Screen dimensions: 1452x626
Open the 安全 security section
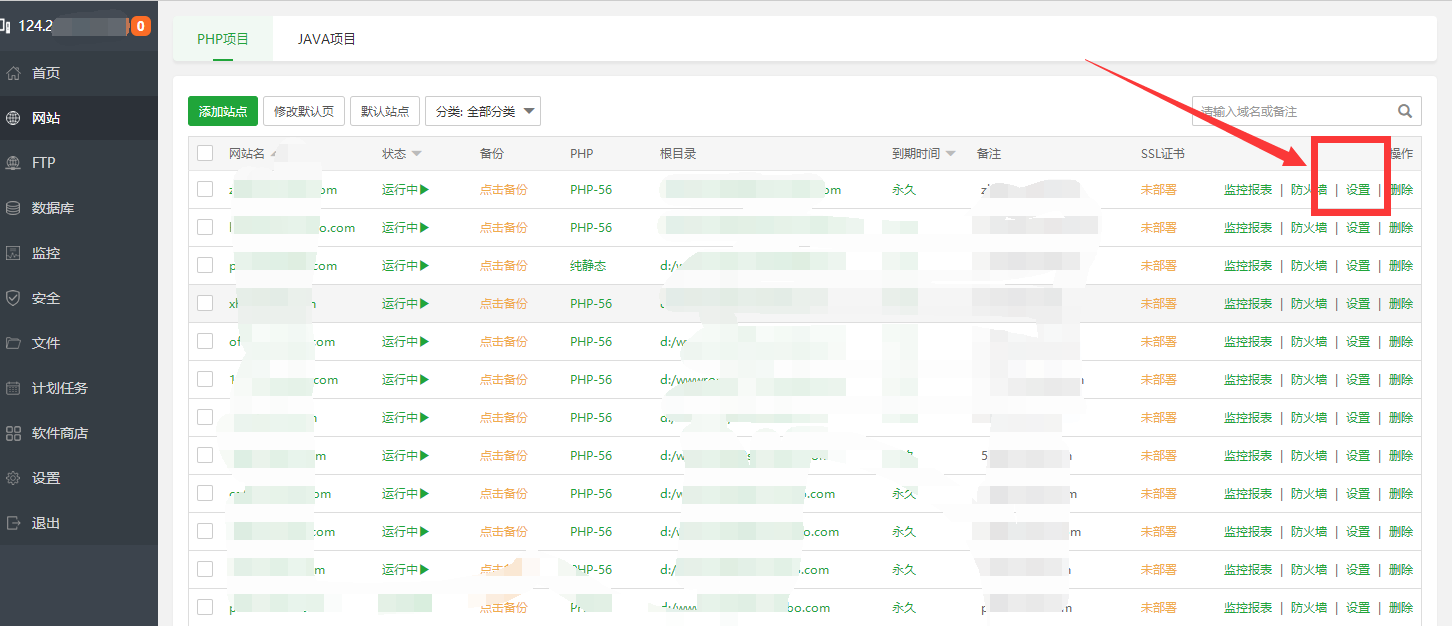tap(47, 297)
